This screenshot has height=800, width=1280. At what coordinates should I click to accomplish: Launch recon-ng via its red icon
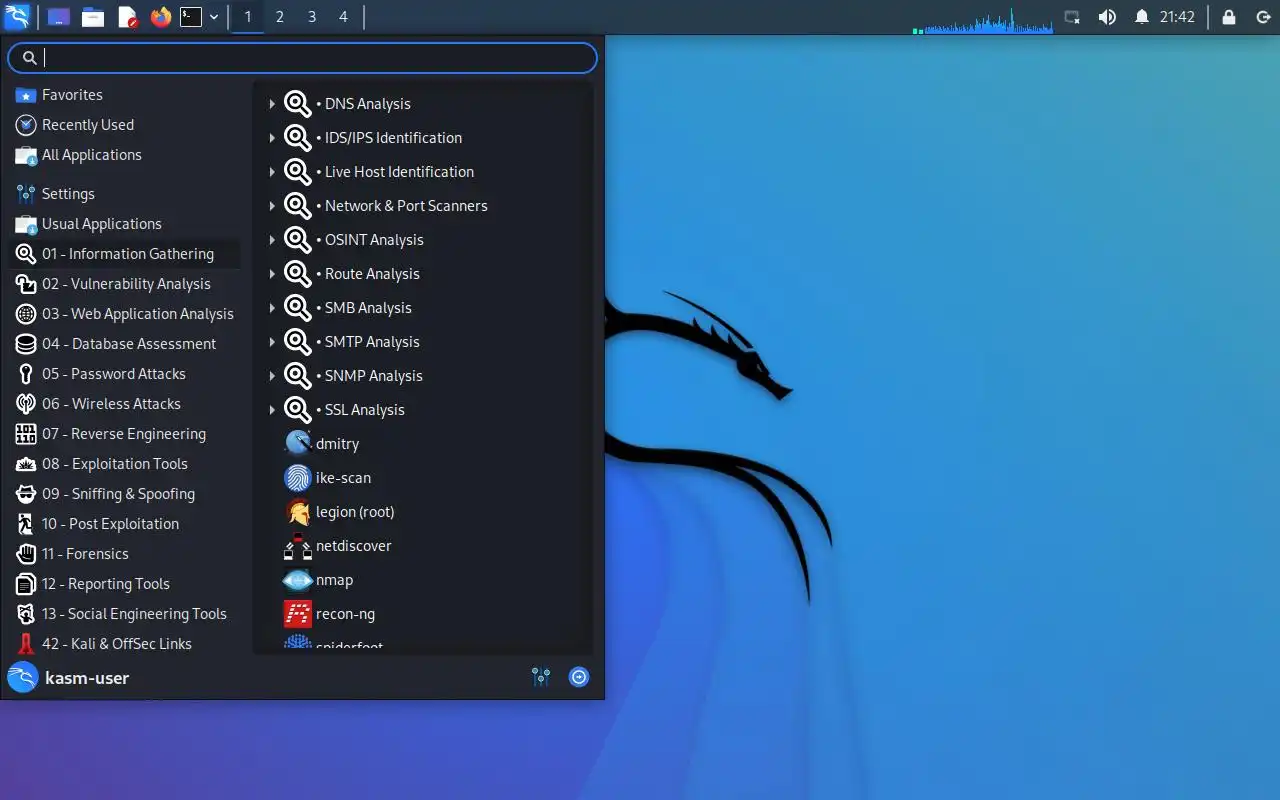pyautogui.click(x=298, y=614)
